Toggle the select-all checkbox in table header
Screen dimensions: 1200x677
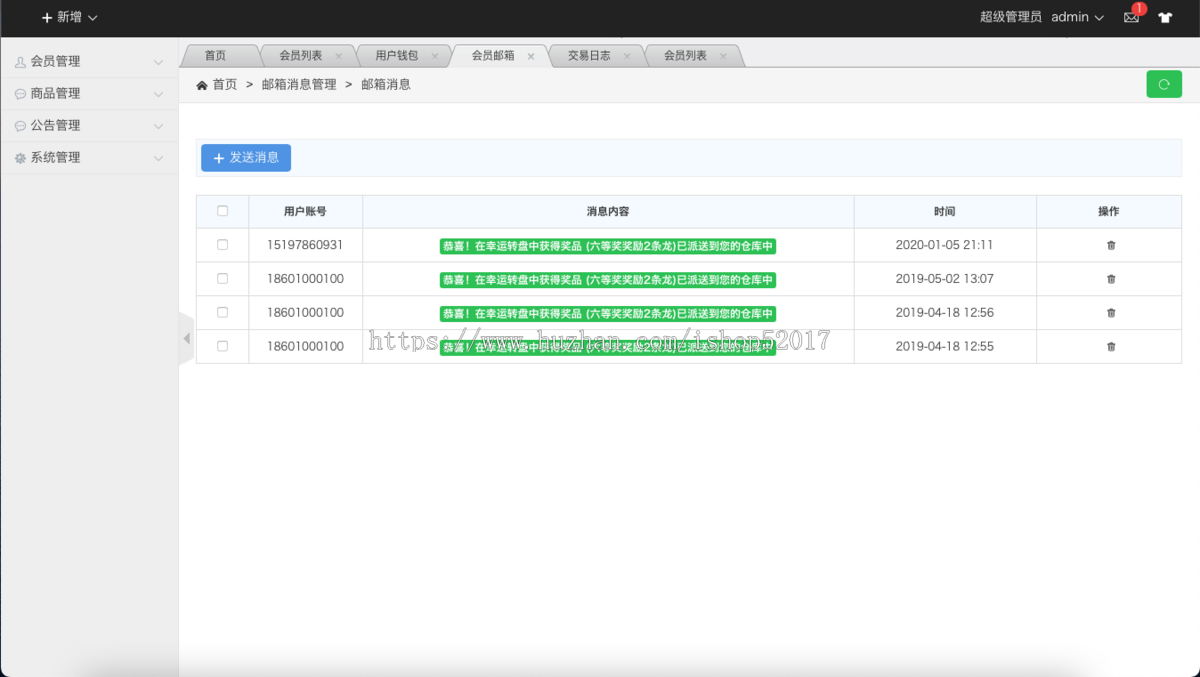point(222,211)
